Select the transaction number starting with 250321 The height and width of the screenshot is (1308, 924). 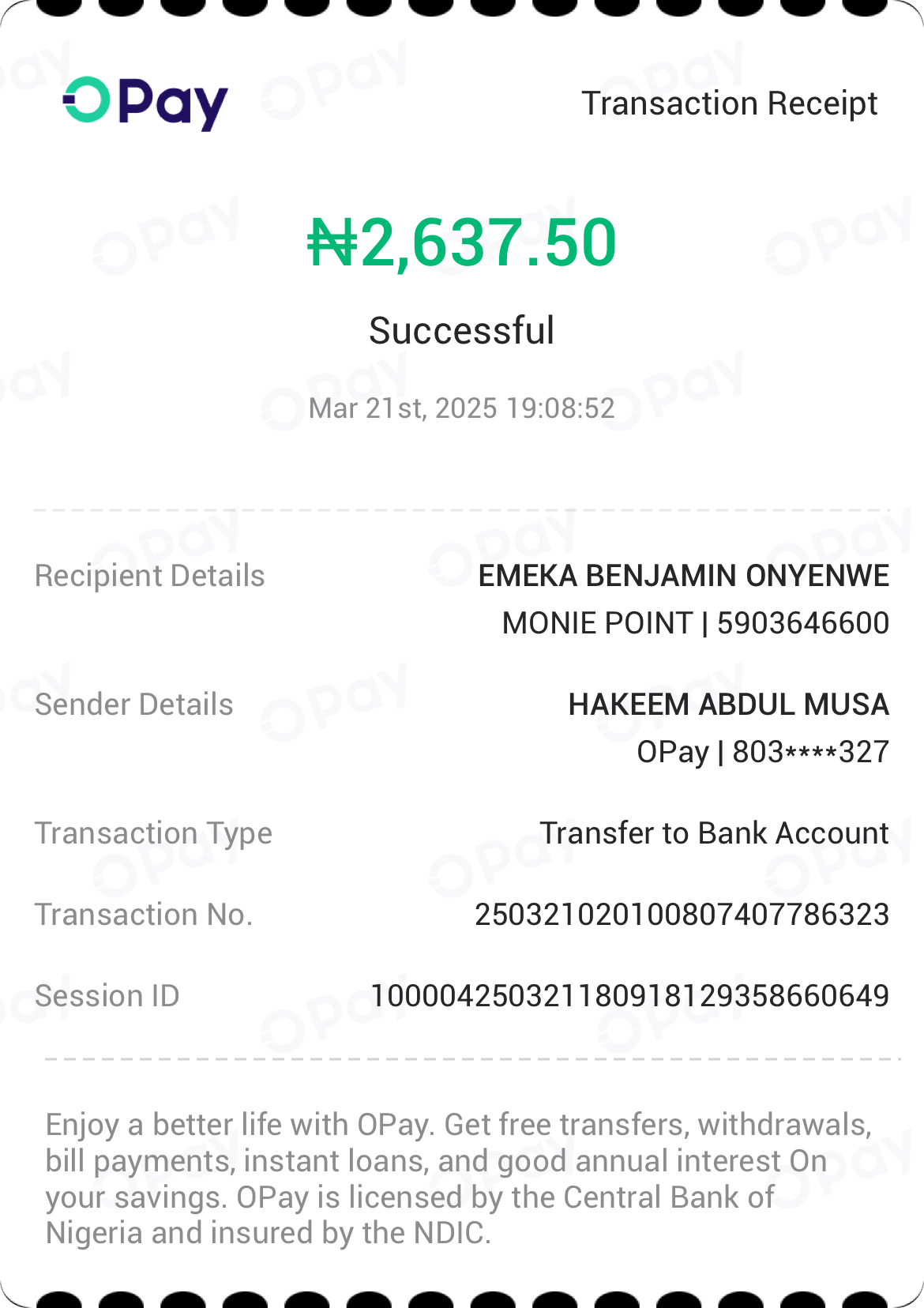[682, 915]
